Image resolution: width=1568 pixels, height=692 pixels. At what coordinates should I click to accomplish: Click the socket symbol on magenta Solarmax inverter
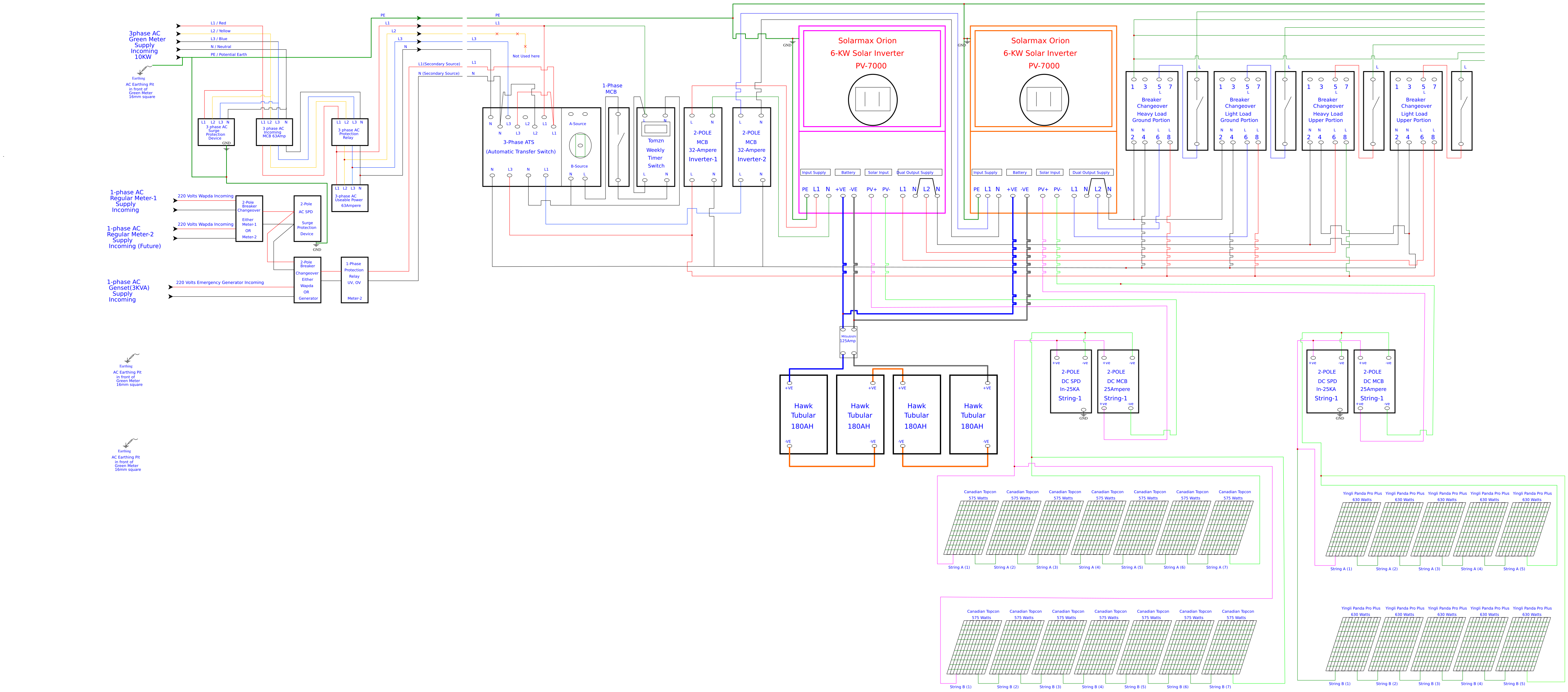[x=872, y=100]
